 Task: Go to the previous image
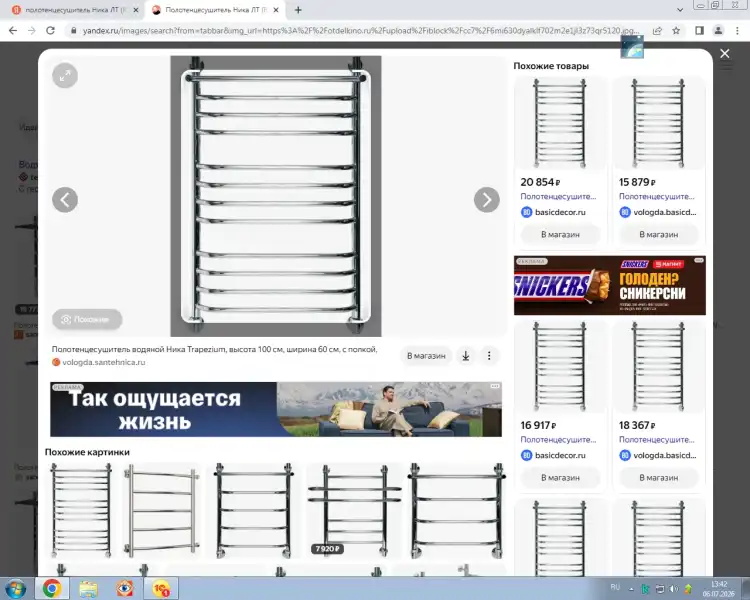(65, 200)
